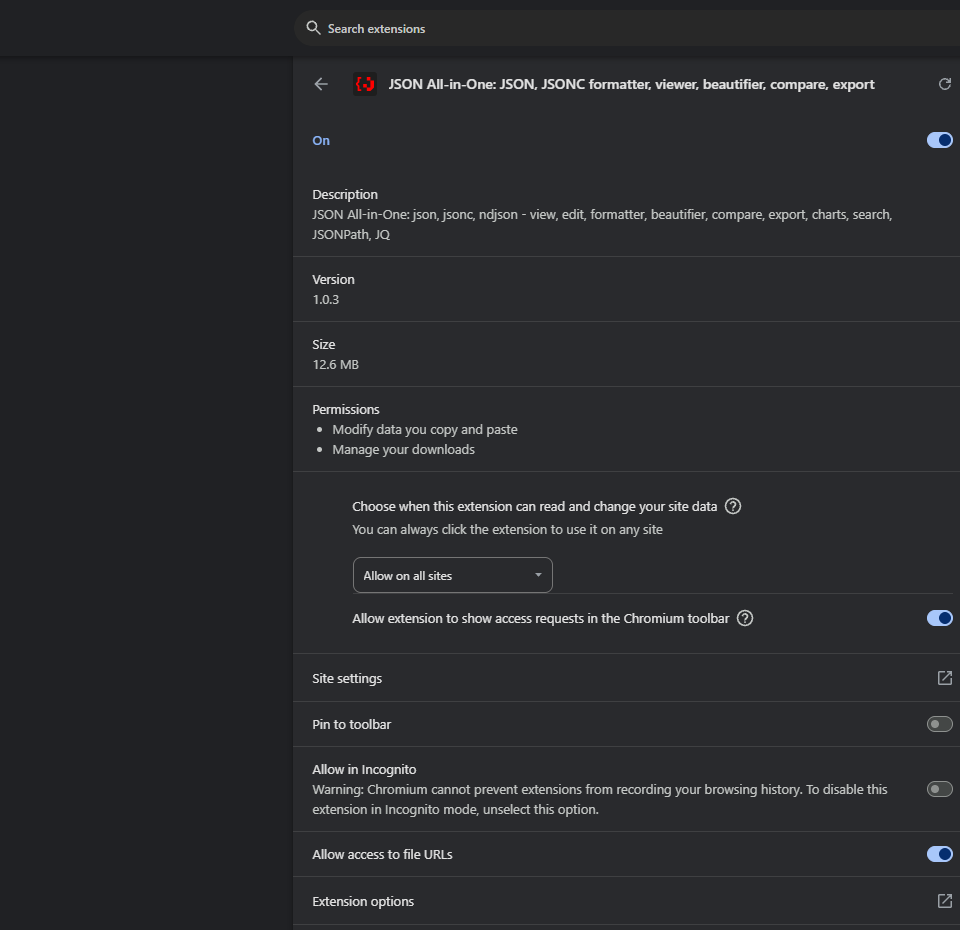Open help icon beside access requests option
The width and height of the screenshot is (960, 930).
click(744, 618)
